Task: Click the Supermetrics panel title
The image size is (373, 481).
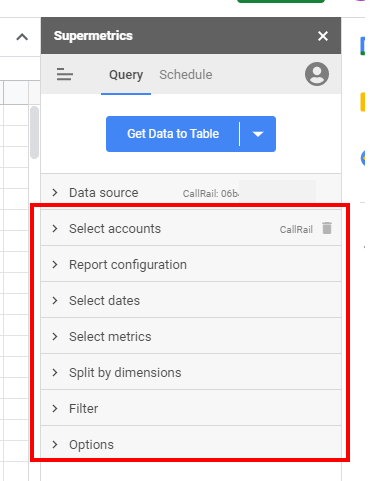Action: (x=93, y=36)
